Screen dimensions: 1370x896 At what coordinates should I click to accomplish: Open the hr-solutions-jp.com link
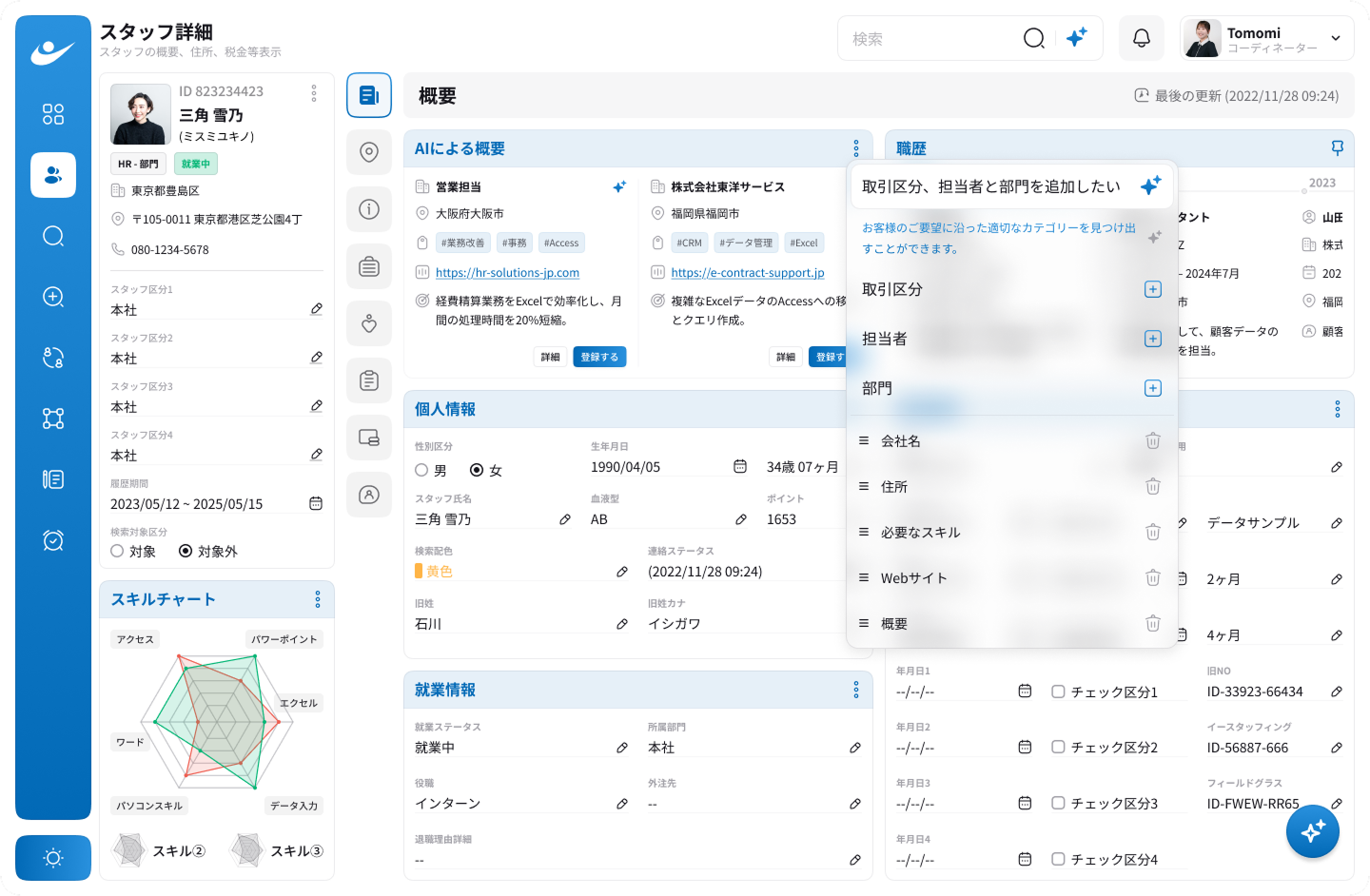[x=507, y=272]
